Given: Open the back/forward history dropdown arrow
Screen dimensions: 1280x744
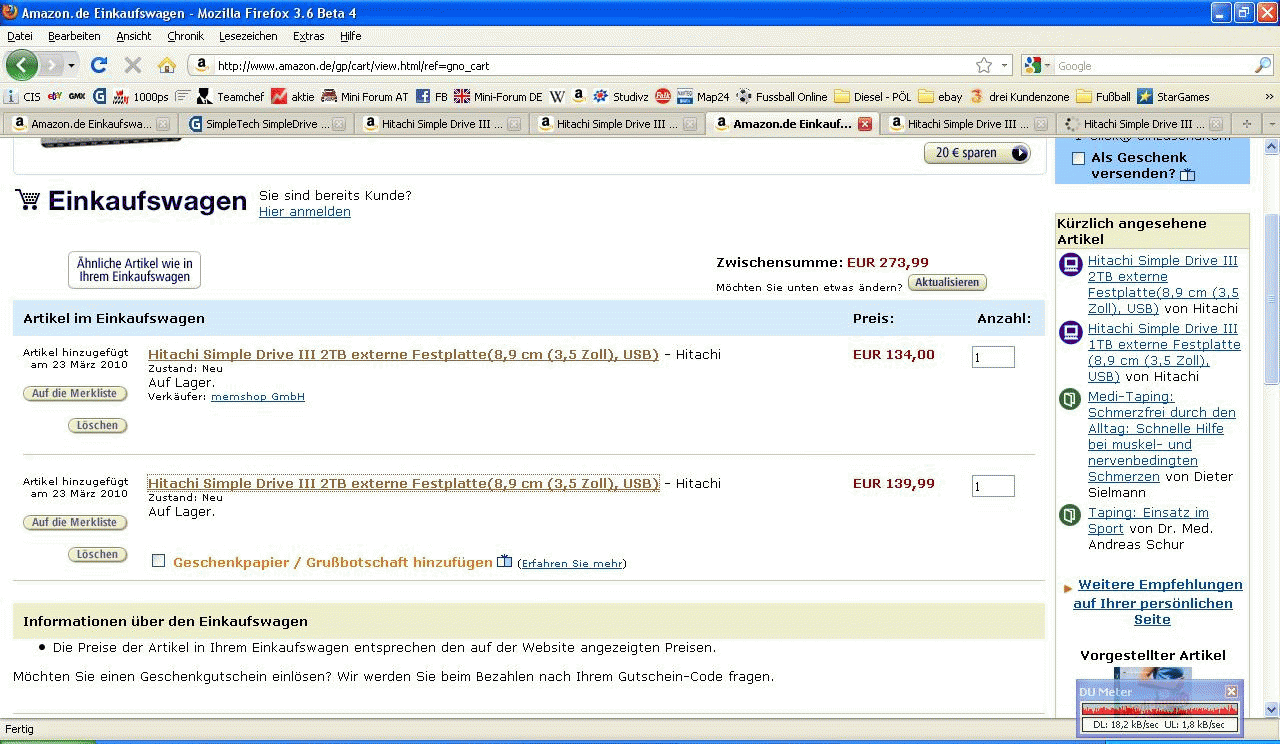Looking at the screenshot, I should (x=71, y=65).
